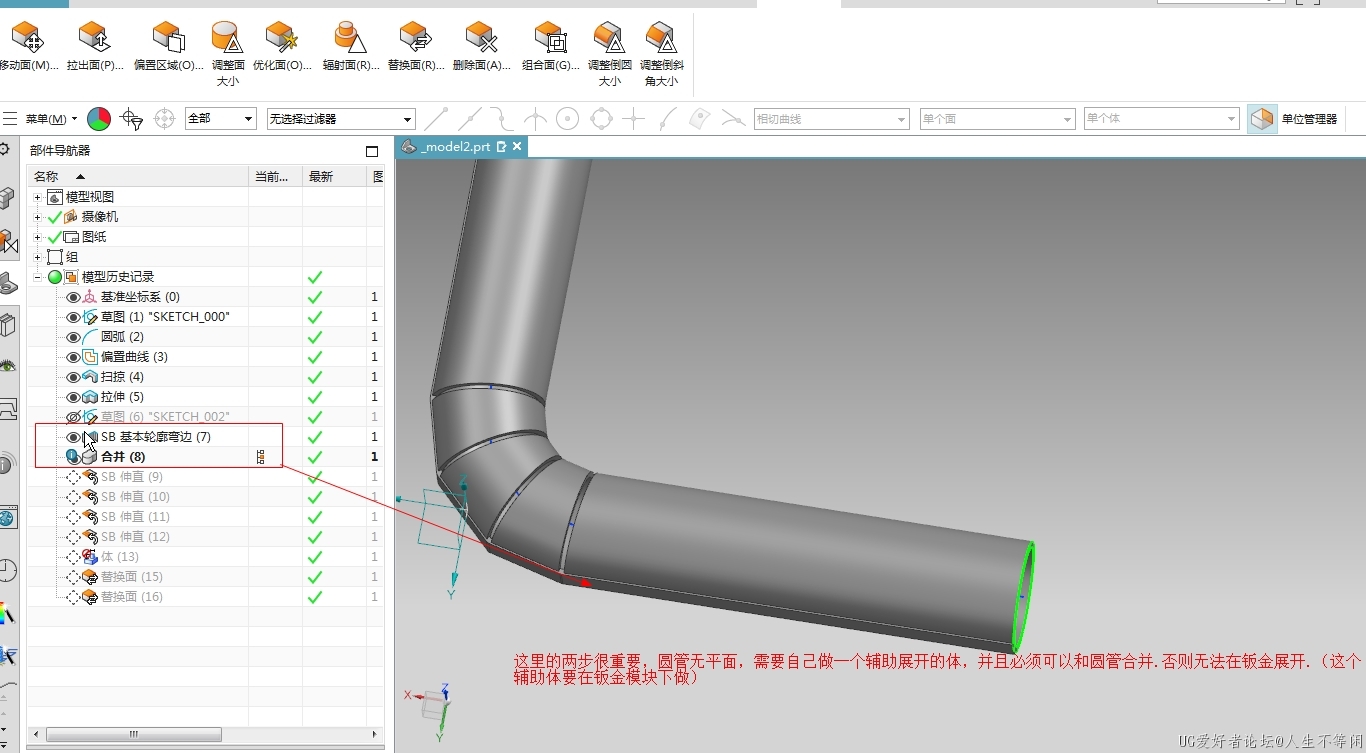Image resolution: width=1366 pixels, height=753 pixels.
Task: Choose the 调整倒斜角大小 resize chamfer tool
Action: pyautogui.click(x=662, y=53)
